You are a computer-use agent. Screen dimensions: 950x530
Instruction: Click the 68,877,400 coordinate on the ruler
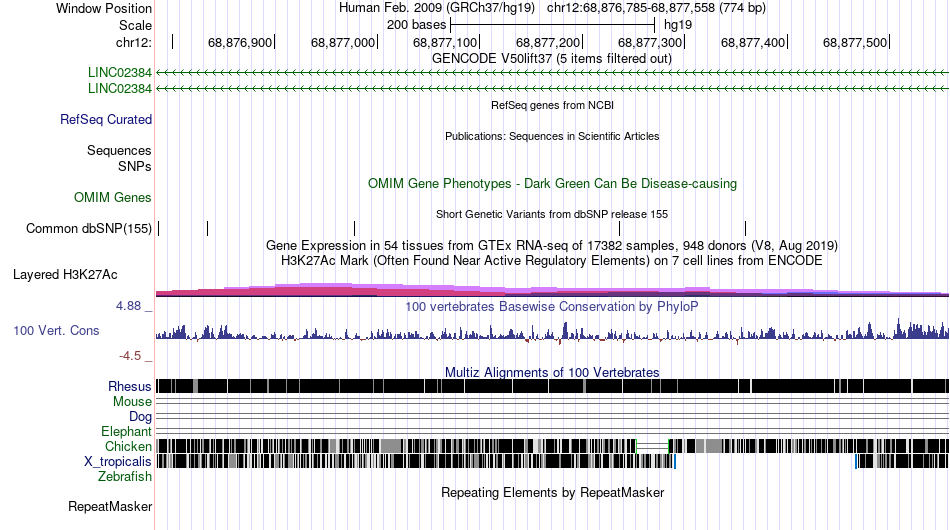[753, 42]
